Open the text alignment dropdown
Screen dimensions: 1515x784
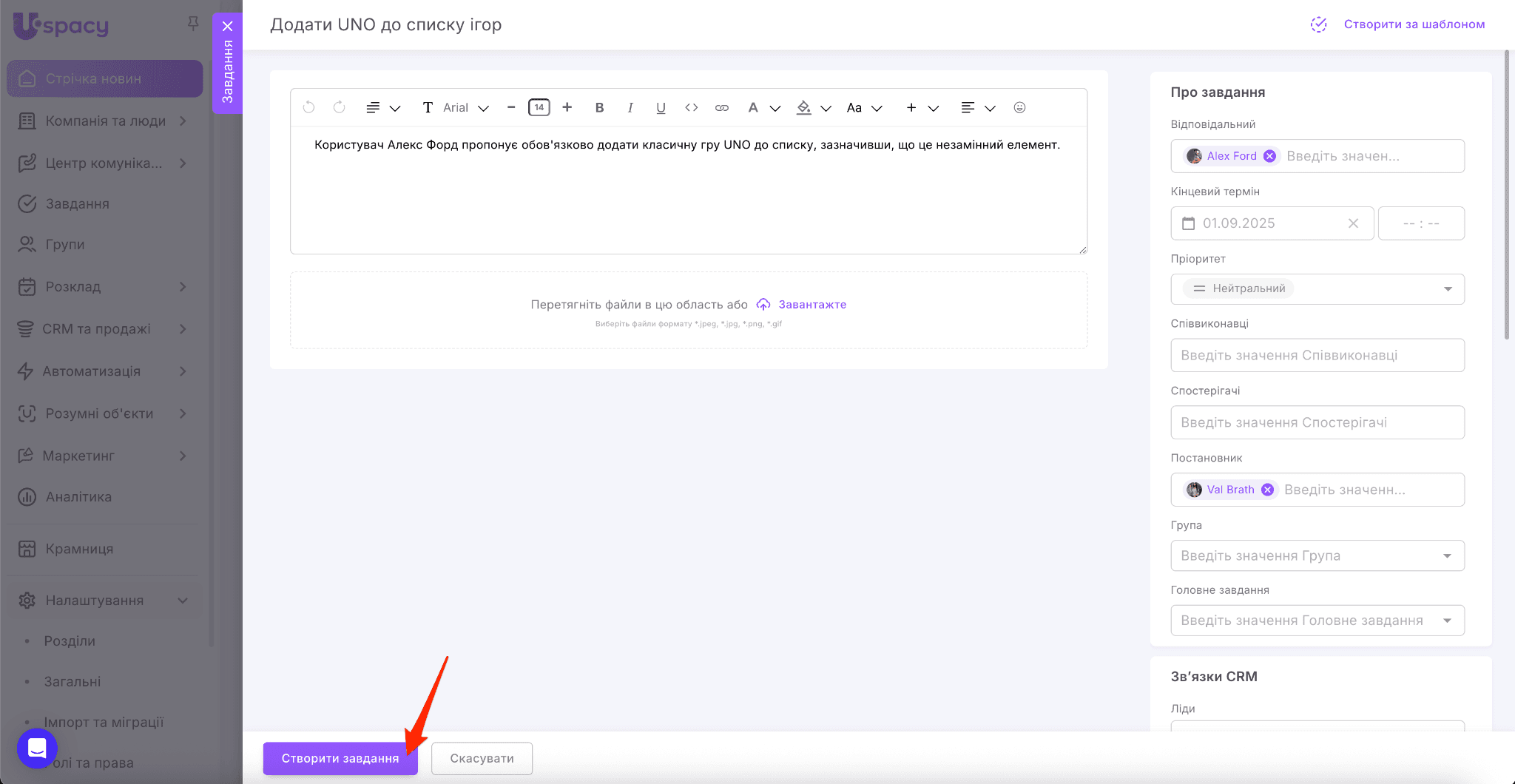978,107
